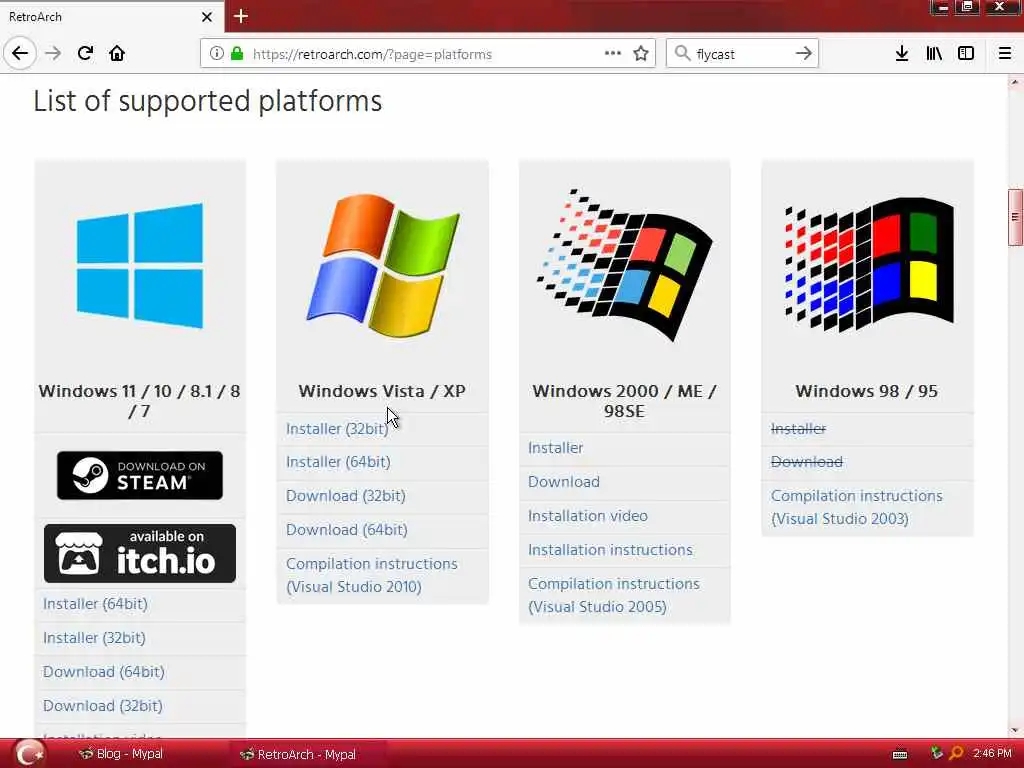This screenshot has height=768, width=1024.
Task: Click the Windows Vista / XP logo
Action: tap(383, 265)
